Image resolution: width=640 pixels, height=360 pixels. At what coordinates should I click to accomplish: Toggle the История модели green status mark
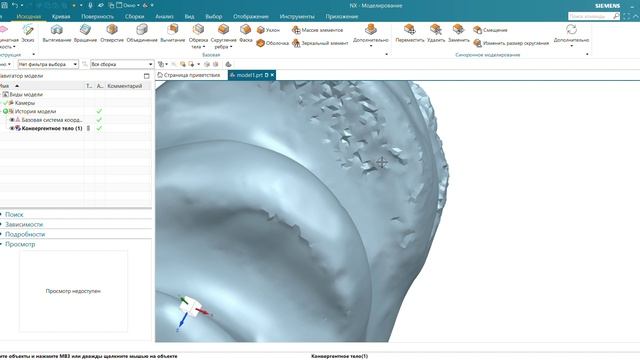click(x=6, y=111)
